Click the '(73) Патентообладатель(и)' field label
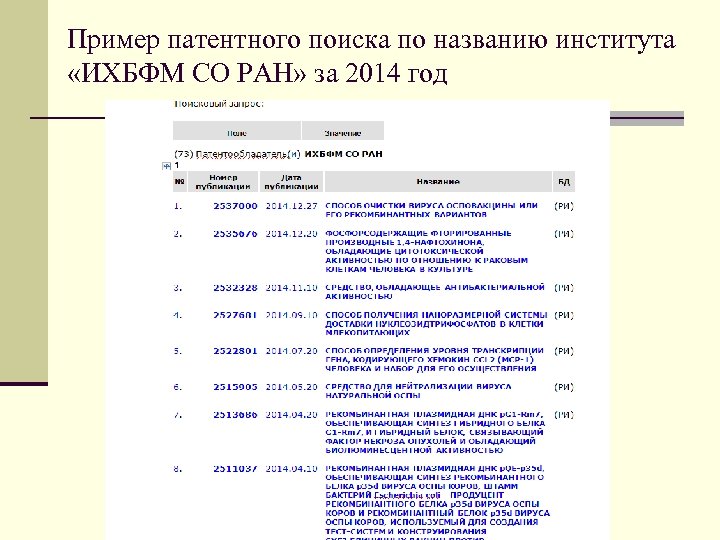 pyautogui.click(x=237, y=154)
